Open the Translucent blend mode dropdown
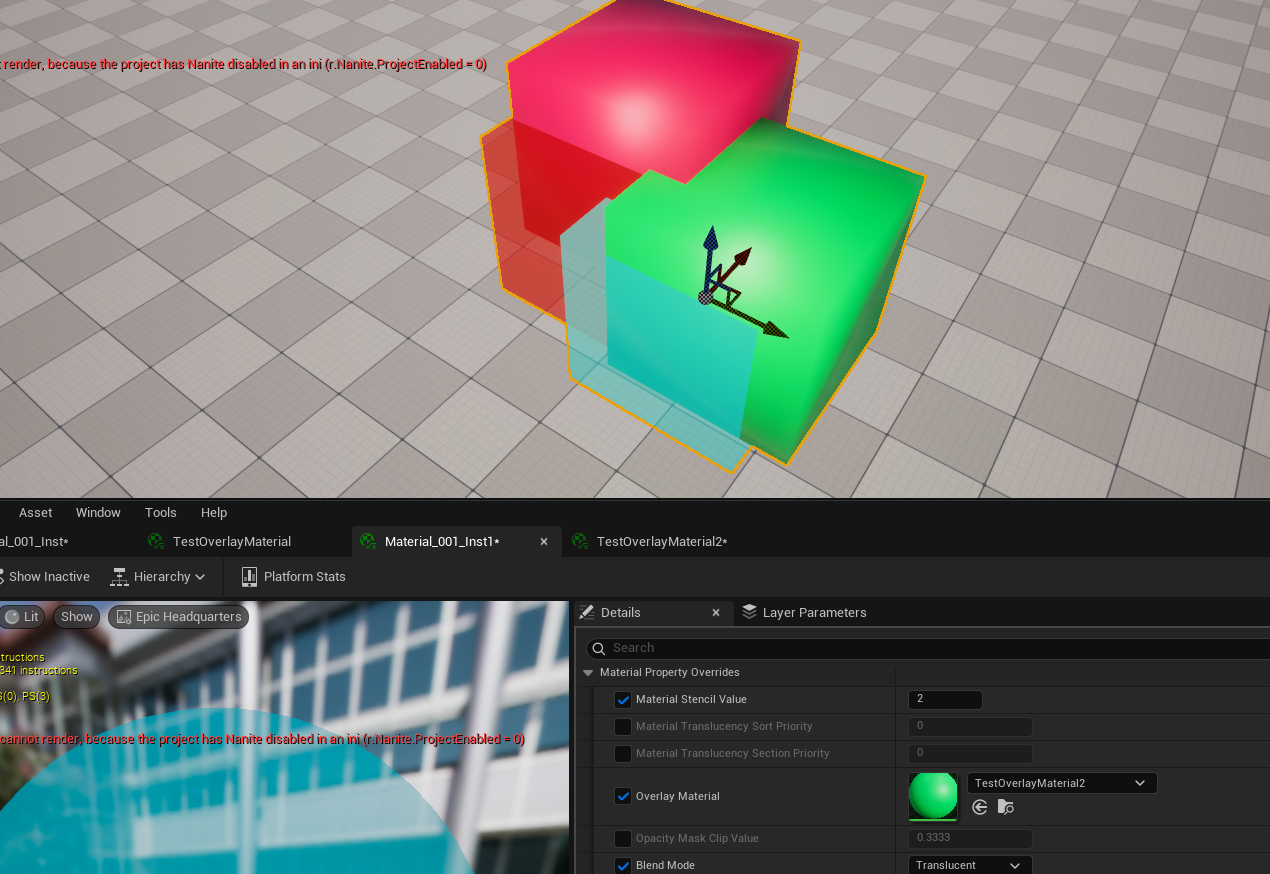 coord(969,865)
